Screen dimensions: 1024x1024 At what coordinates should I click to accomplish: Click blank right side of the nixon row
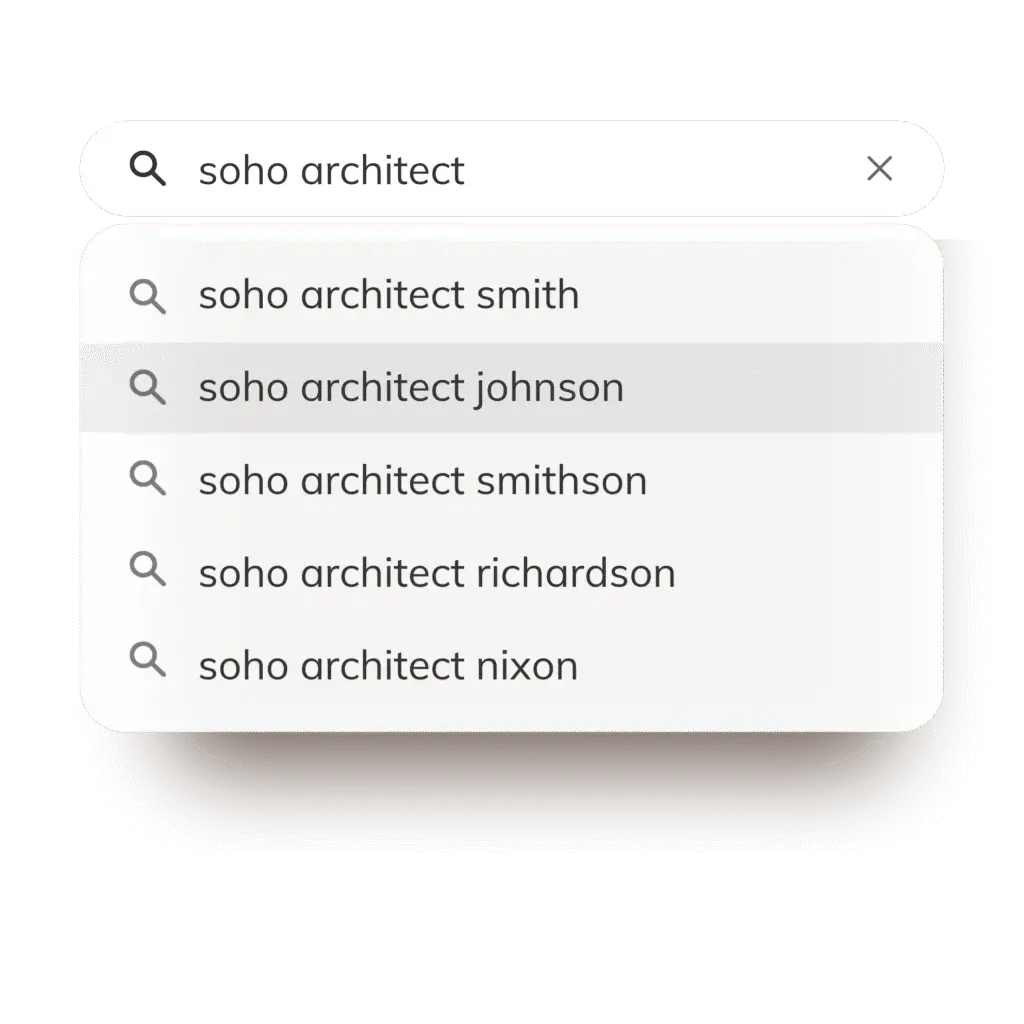pos(764,665)
